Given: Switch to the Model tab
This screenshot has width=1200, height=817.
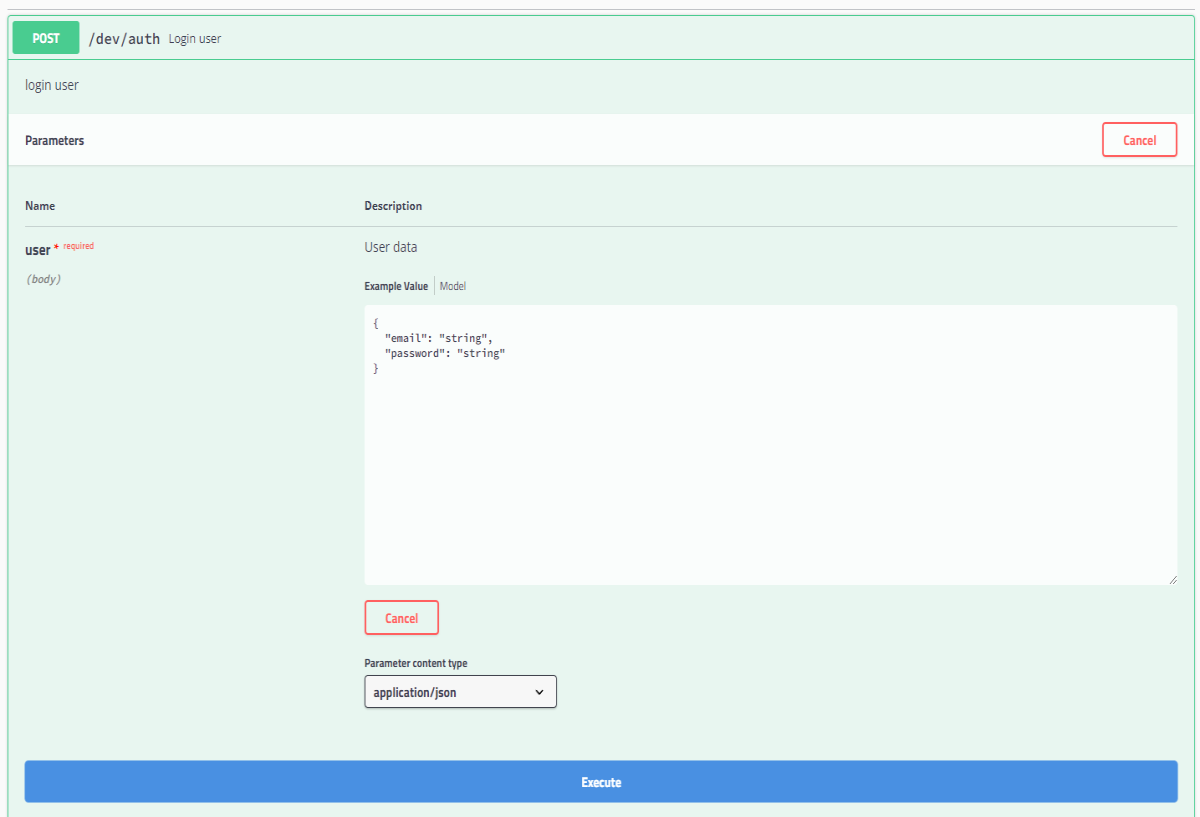Looking at the screenshot, I should 453,286.
